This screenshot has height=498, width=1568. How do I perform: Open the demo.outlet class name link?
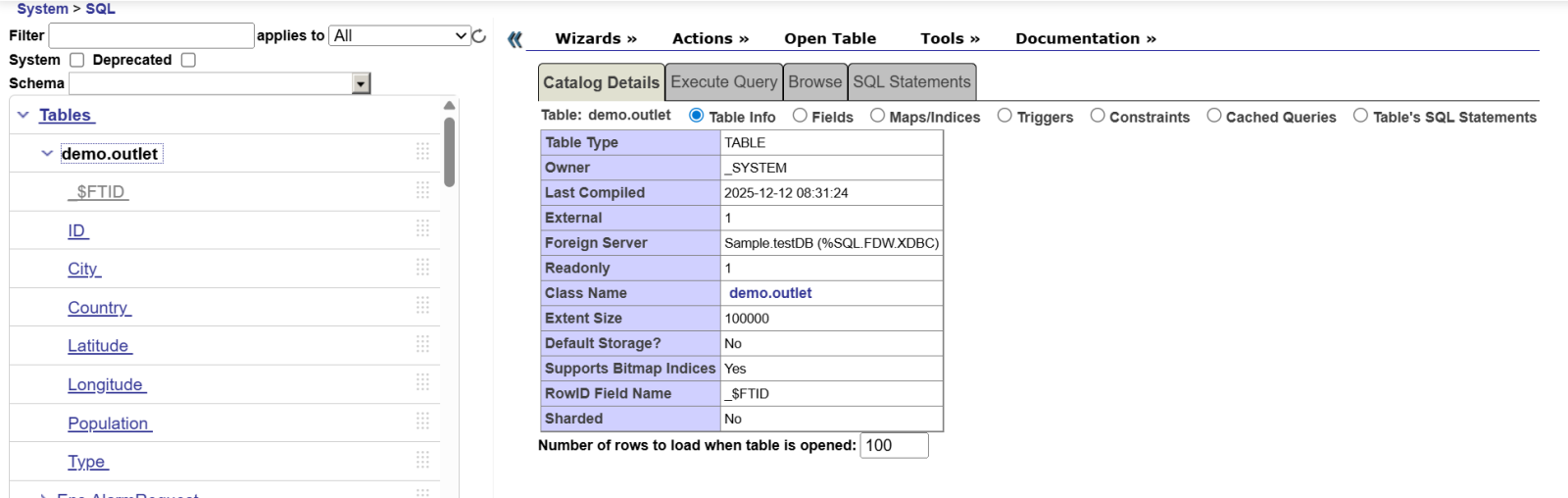coord(770,293)
